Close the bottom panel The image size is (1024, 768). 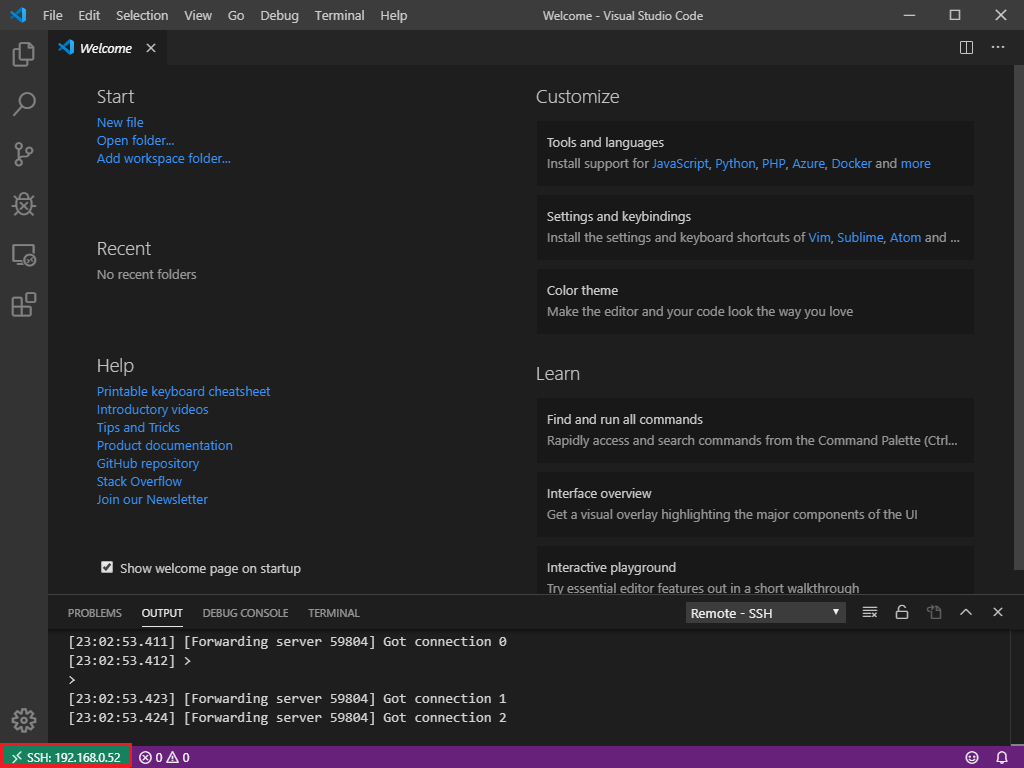997,612
